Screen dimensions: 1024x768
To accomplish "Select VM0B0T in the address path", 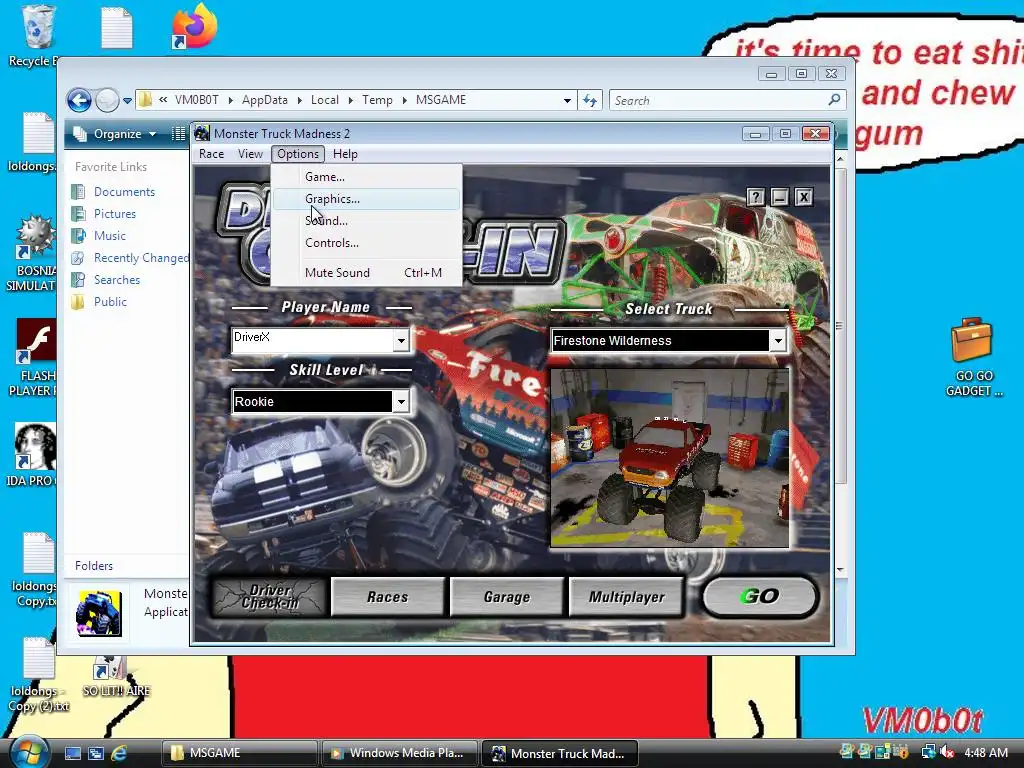I will [197, 100].
